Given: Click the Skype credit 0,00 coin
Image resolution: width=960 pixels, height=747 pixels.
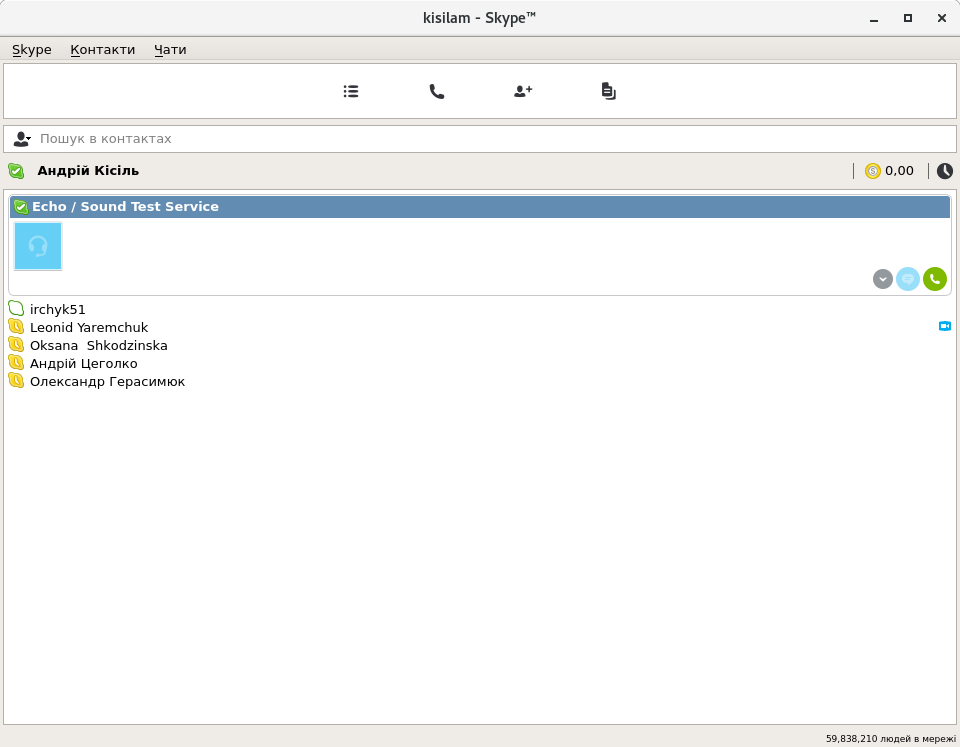Looking at the screenshot, I should click(873, 171).
